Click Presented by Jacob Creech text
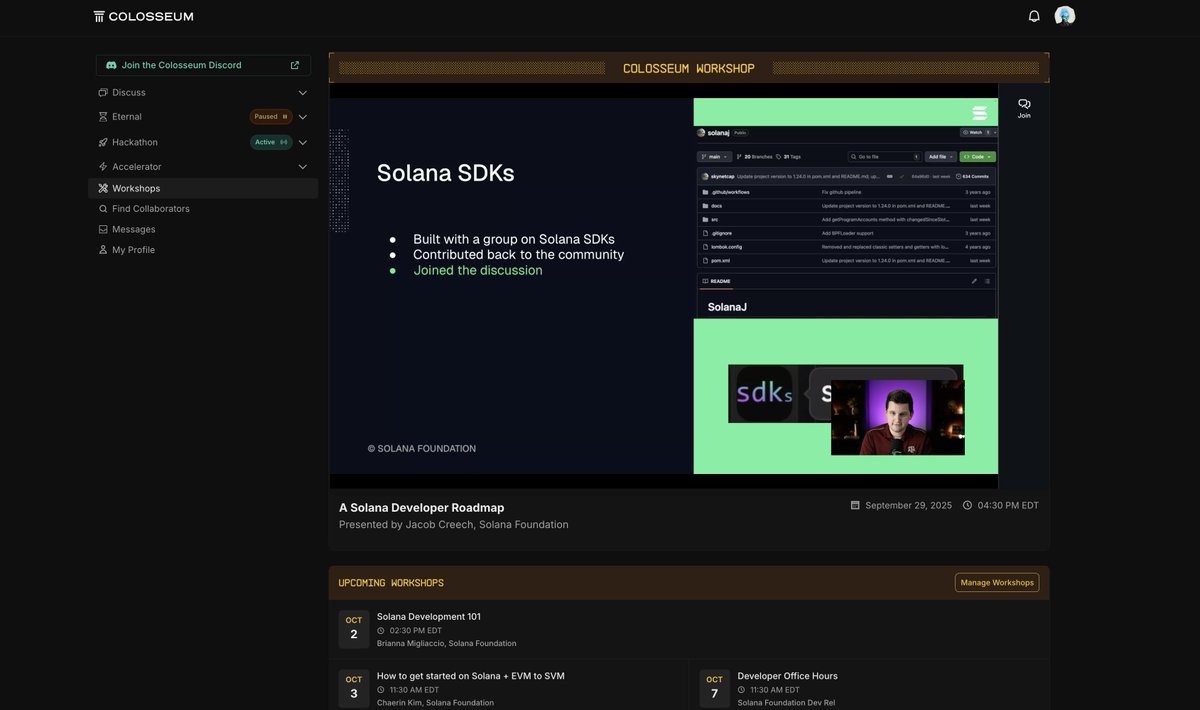This screenshot has width=1200, height=710. coord(454,524)
